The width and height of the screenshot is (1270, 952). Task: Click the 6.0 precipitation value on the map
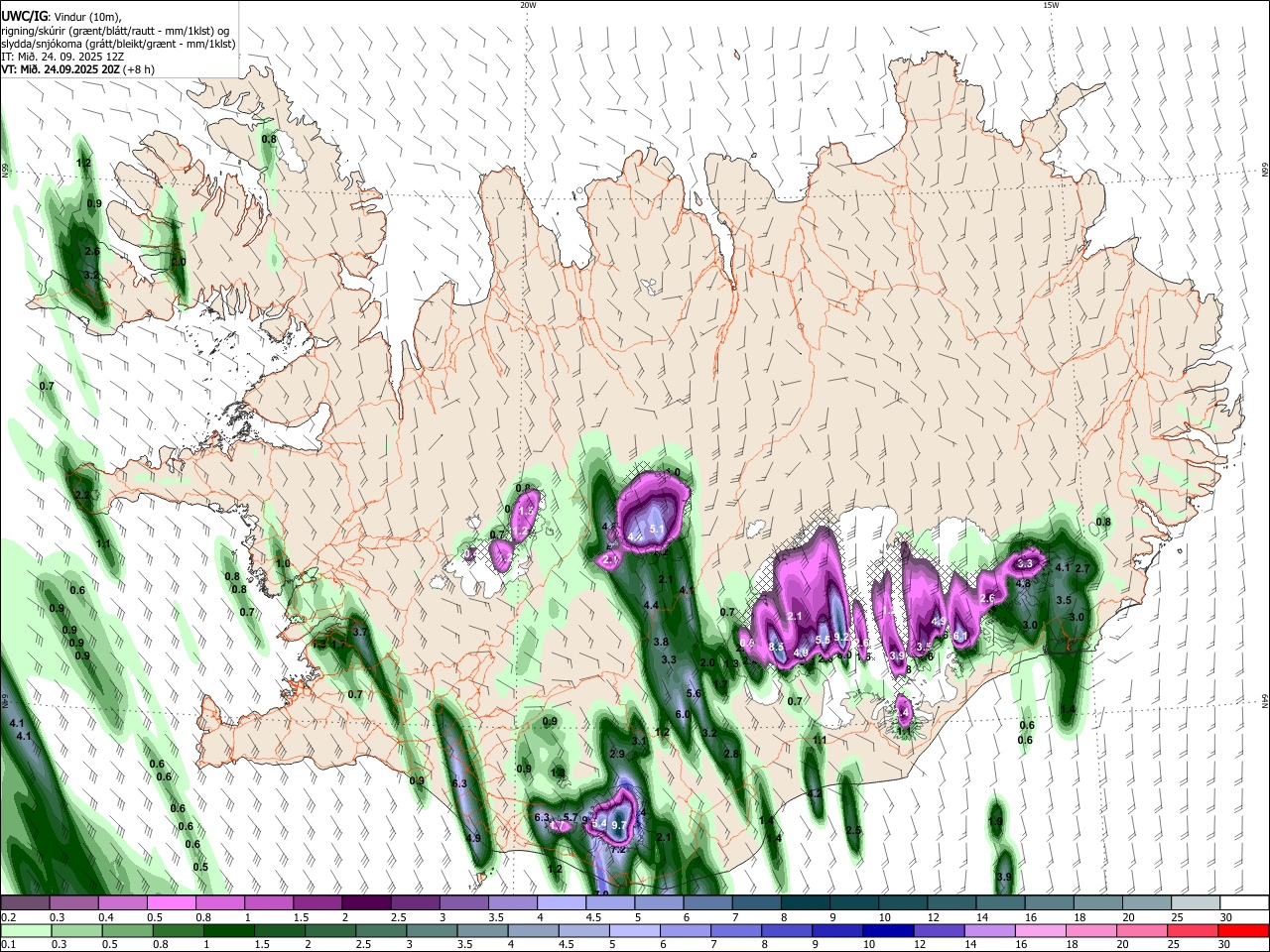683,714
